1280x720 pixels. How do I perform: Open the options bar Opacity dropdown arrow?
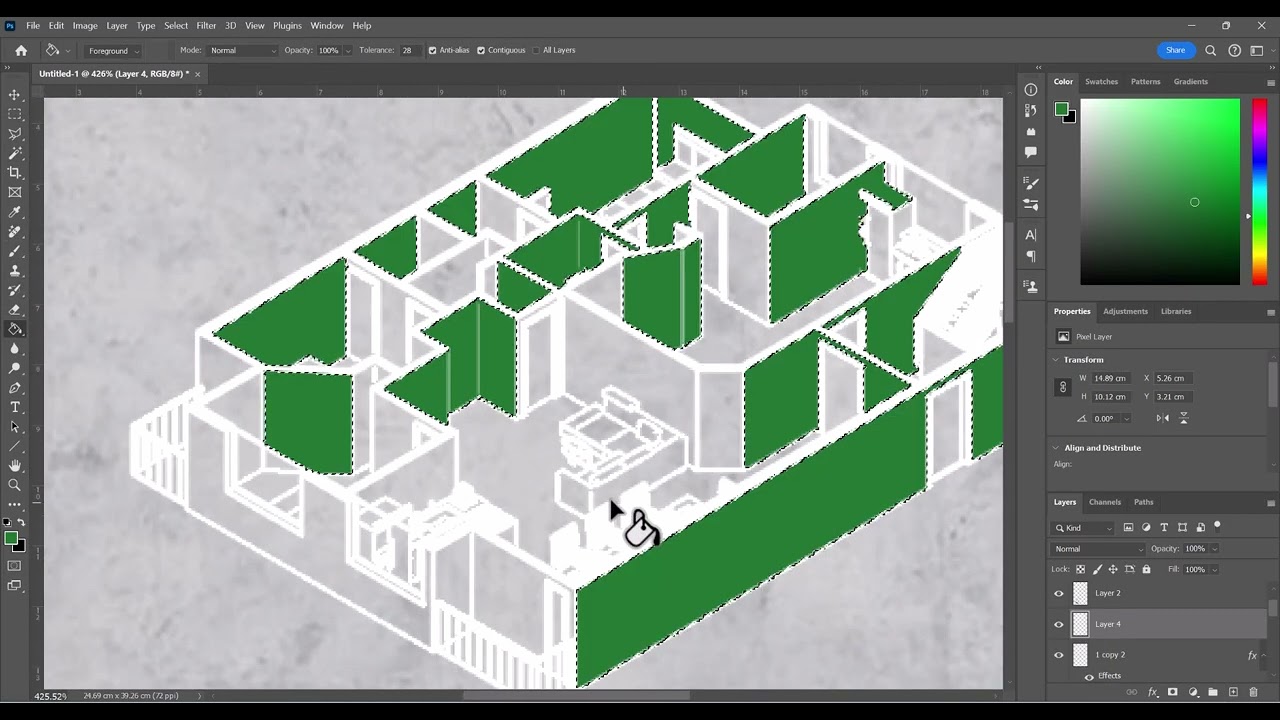tap(348, 50)
